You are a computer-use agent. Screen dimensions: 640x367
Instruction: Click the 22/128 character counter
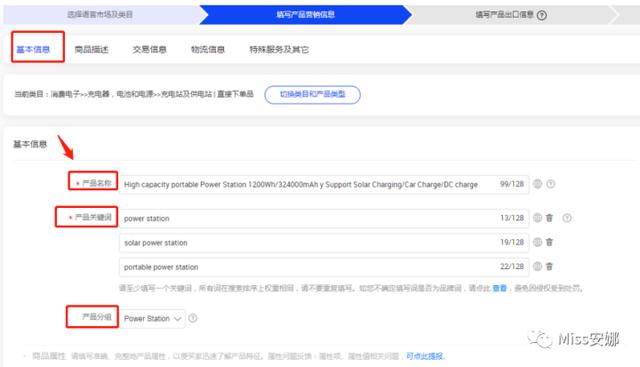pos(512,267)
